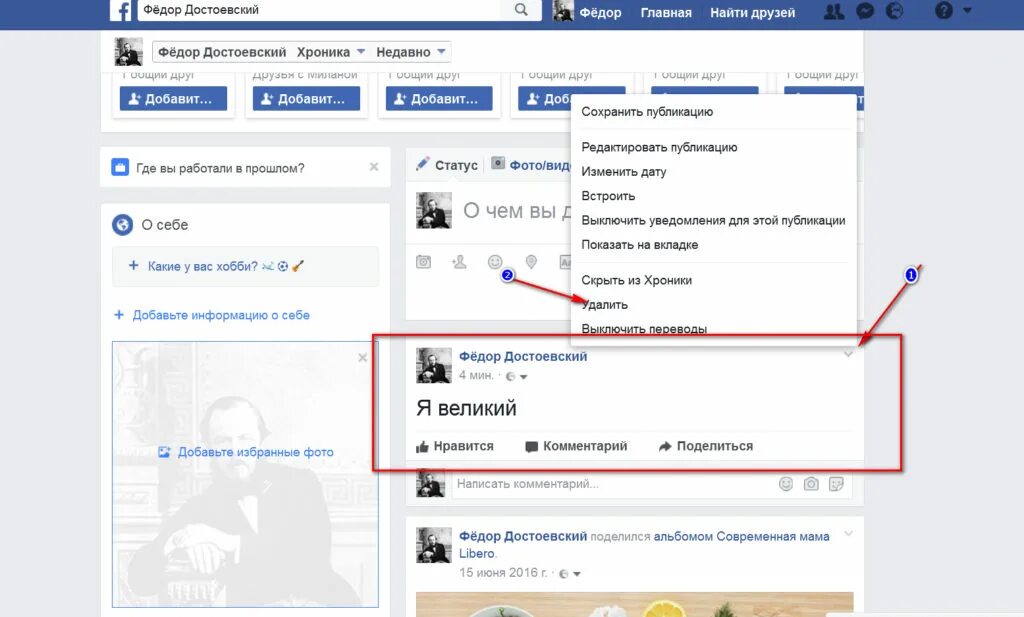Open the Недавно dropdown

pos(411,52)
